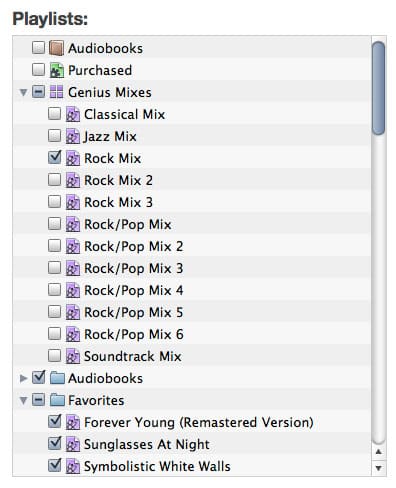Check the Rock/Pop Mix 3 checkbox
This screenshot has width=396, height=488.
(x=54, y=267)
